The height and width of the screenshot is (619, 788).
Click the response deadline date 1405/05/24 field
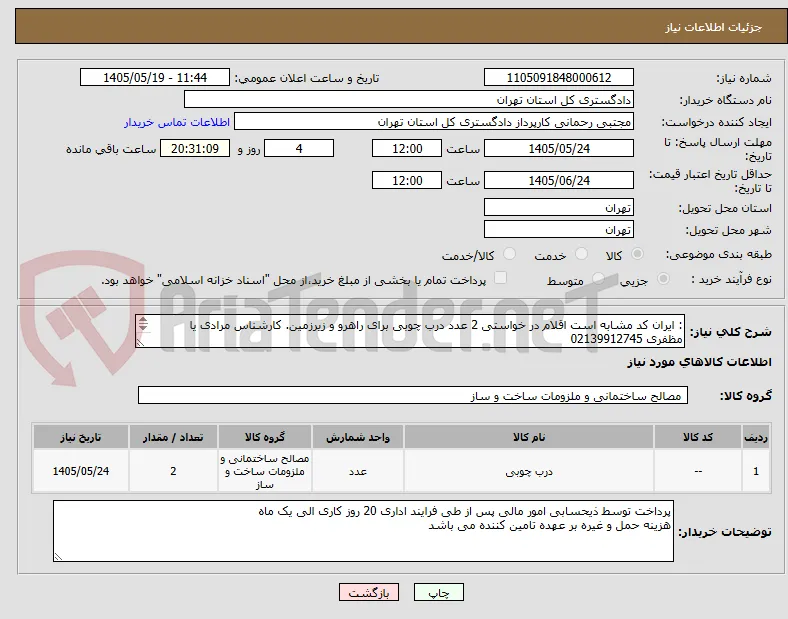[558, 149]
